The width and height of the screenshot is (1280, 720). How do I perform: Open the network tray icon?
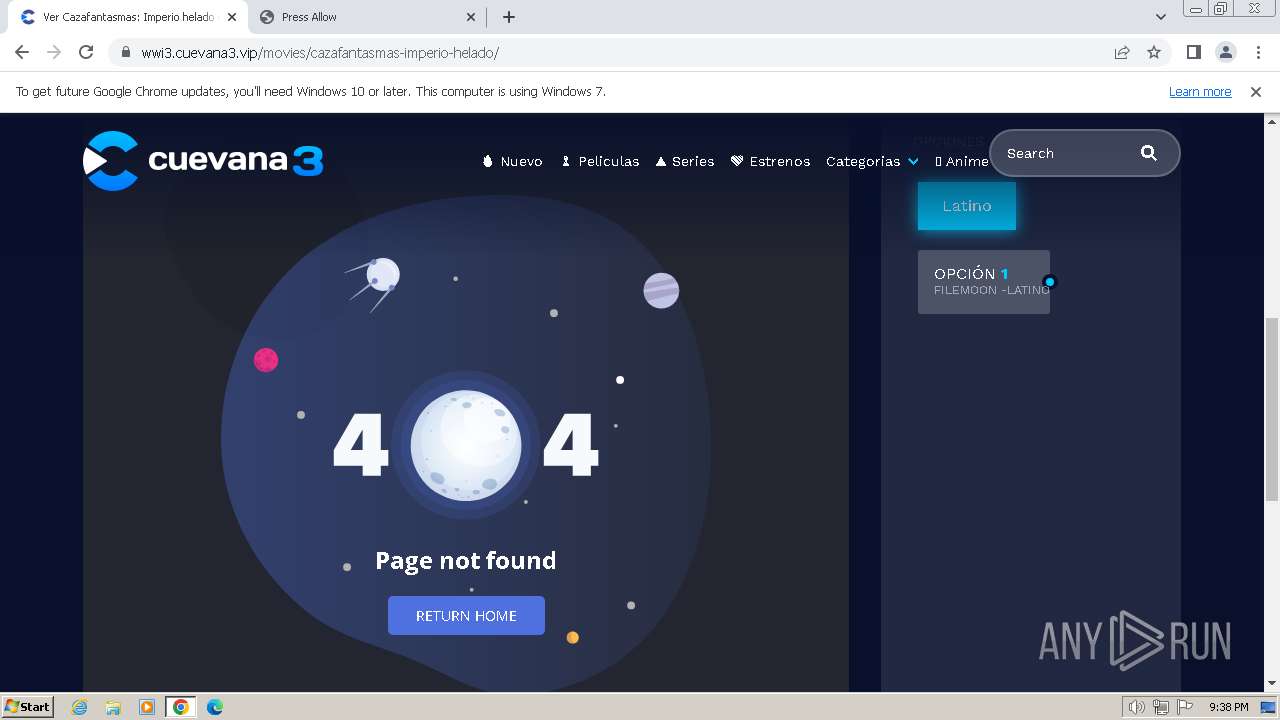coord(1161,707)
